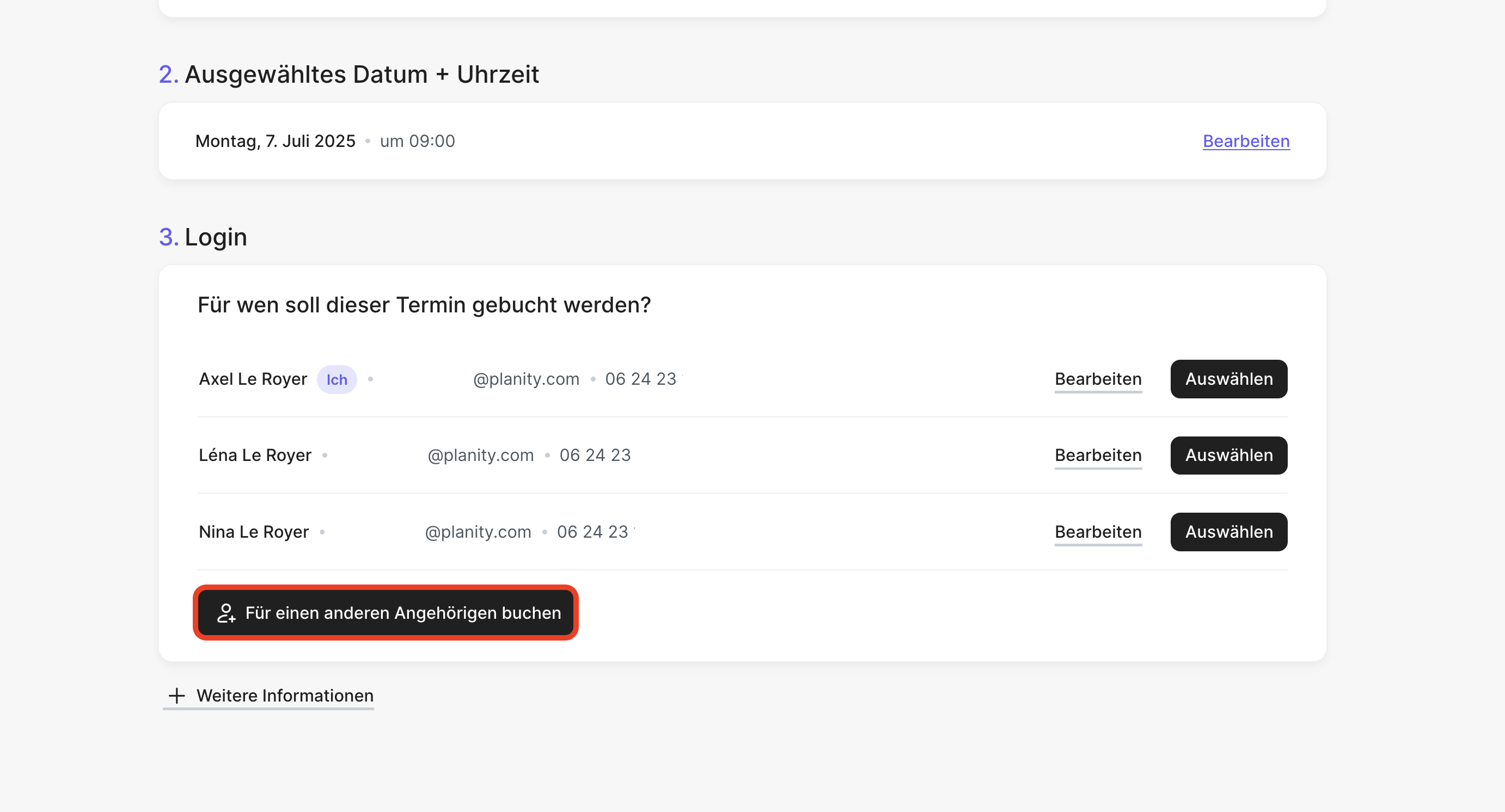Click the add-person icon in booking button
The height and width of the screenshot is (812, 1505).
pyautogui.click(x=225, y=613)
